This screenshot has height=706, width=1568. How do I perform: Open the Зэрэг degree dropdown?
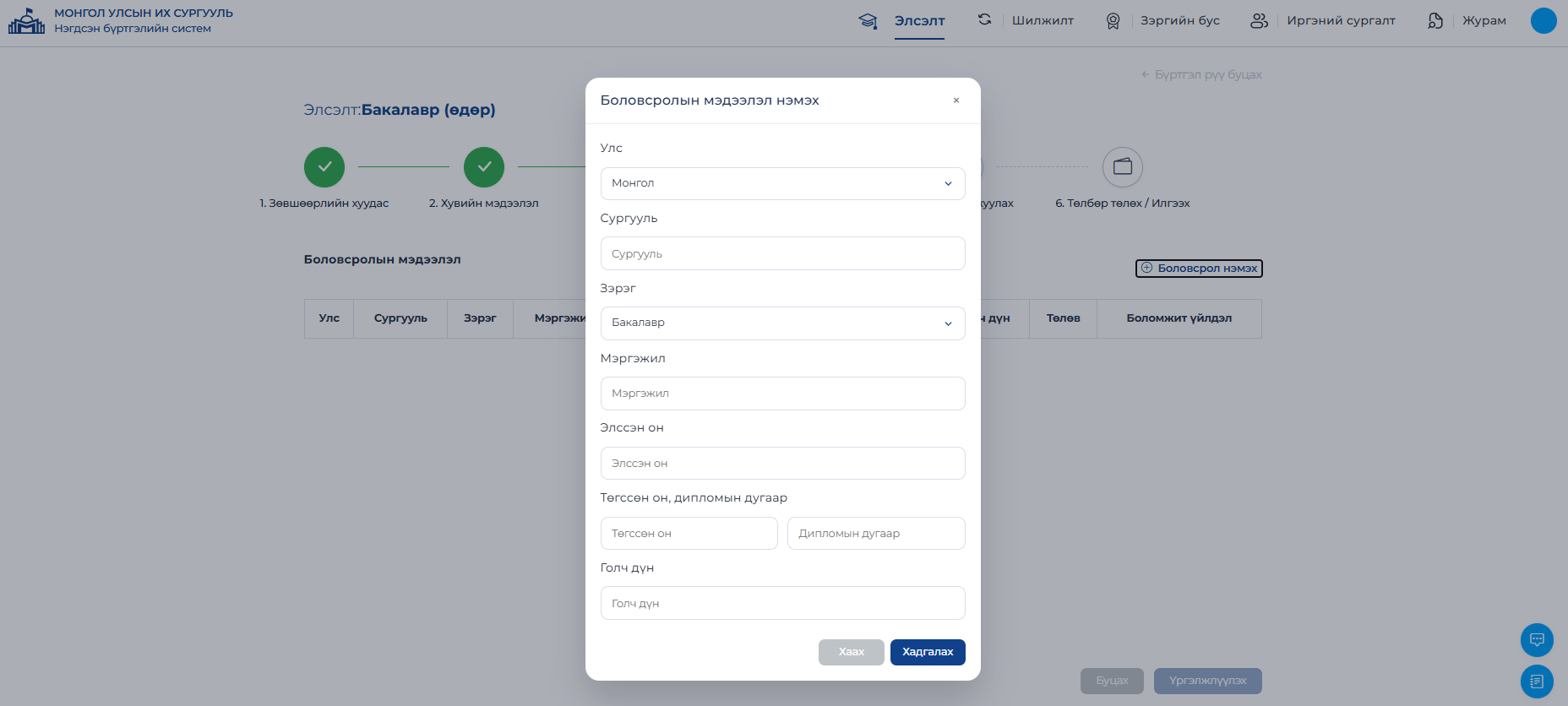coord(783,323)
